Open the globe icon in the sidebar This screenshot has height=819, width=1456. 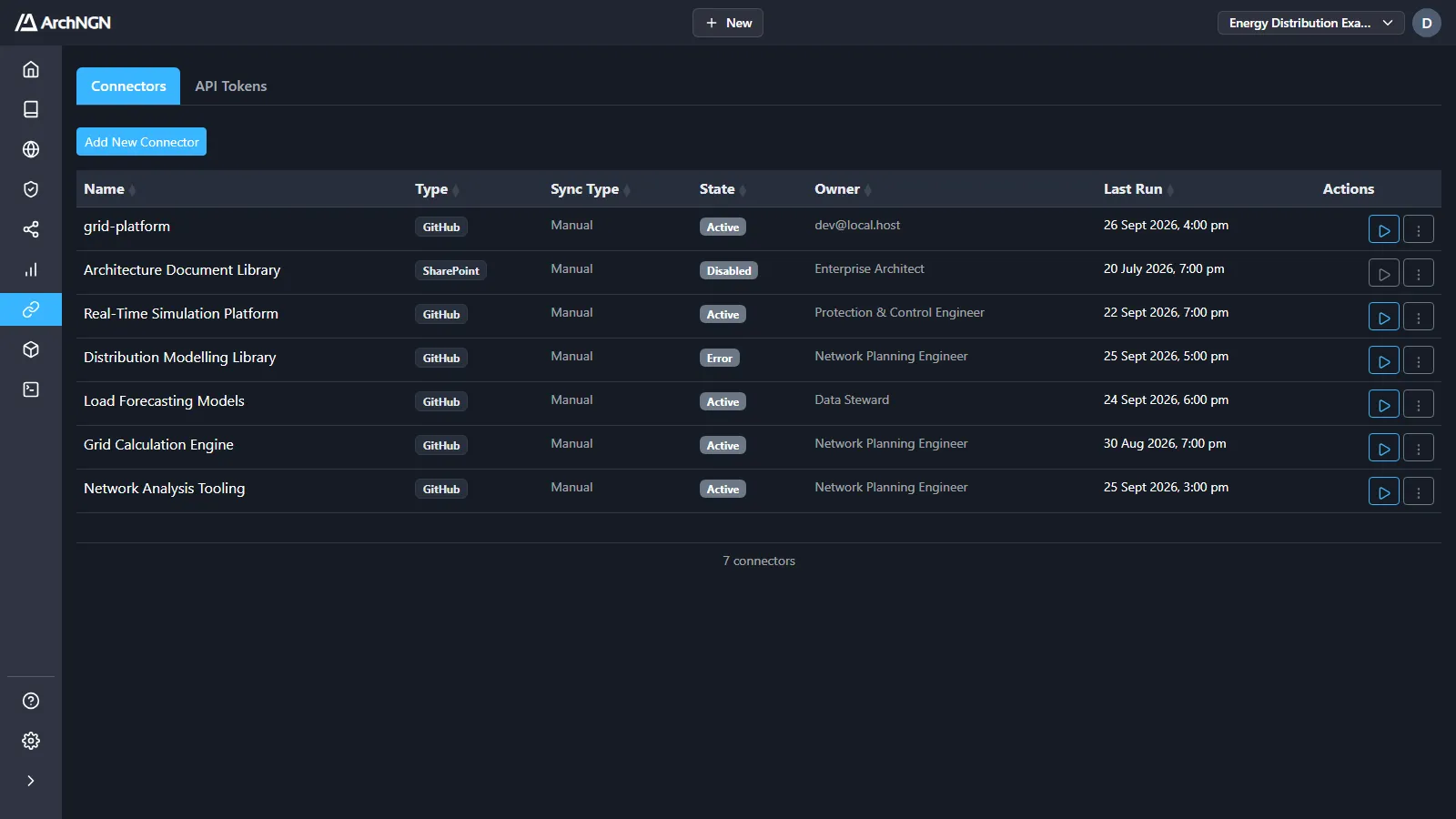[31, 149]
